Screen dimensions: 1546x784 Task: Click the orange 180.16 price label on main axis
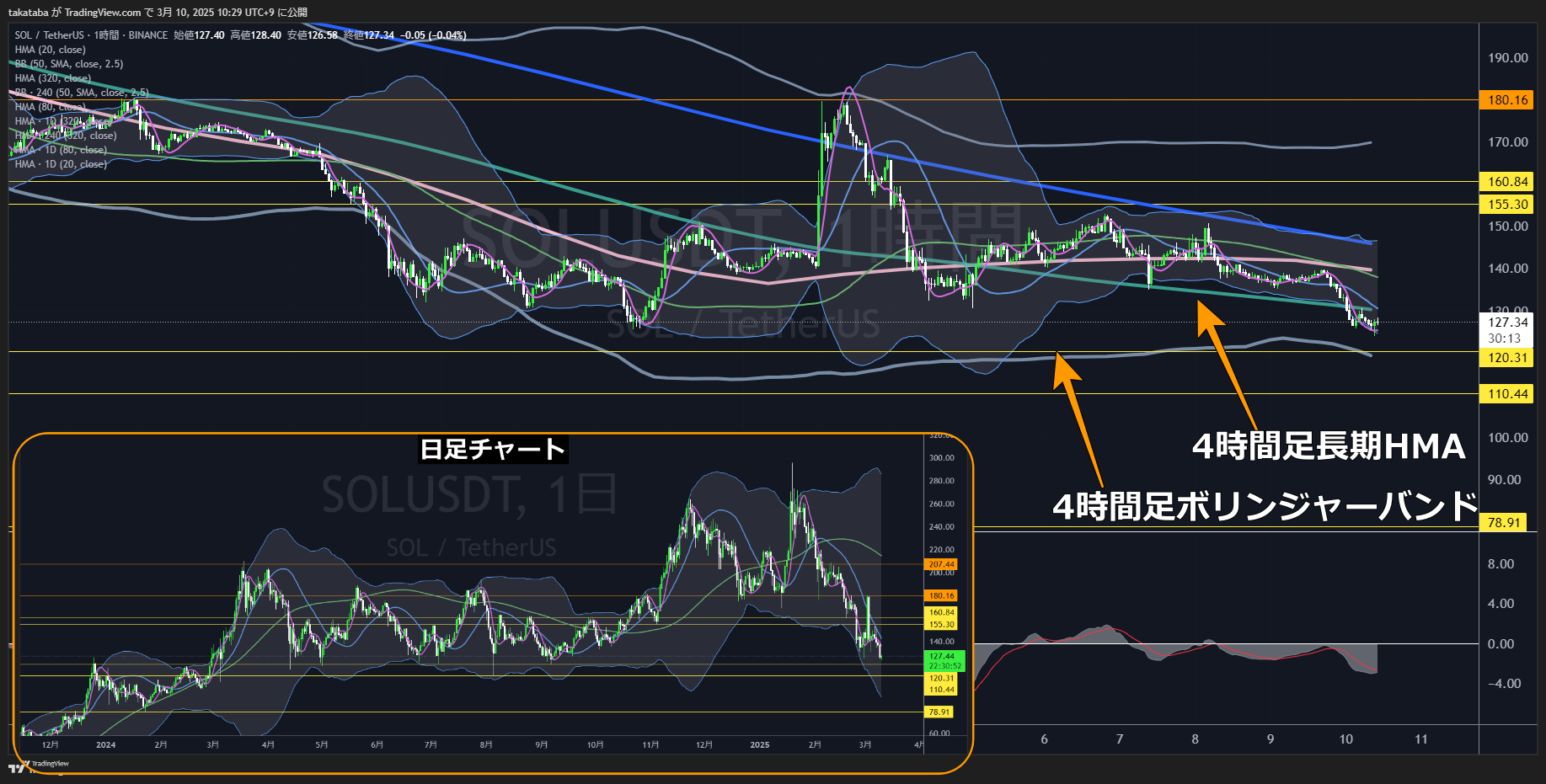tap(1507, 100)
